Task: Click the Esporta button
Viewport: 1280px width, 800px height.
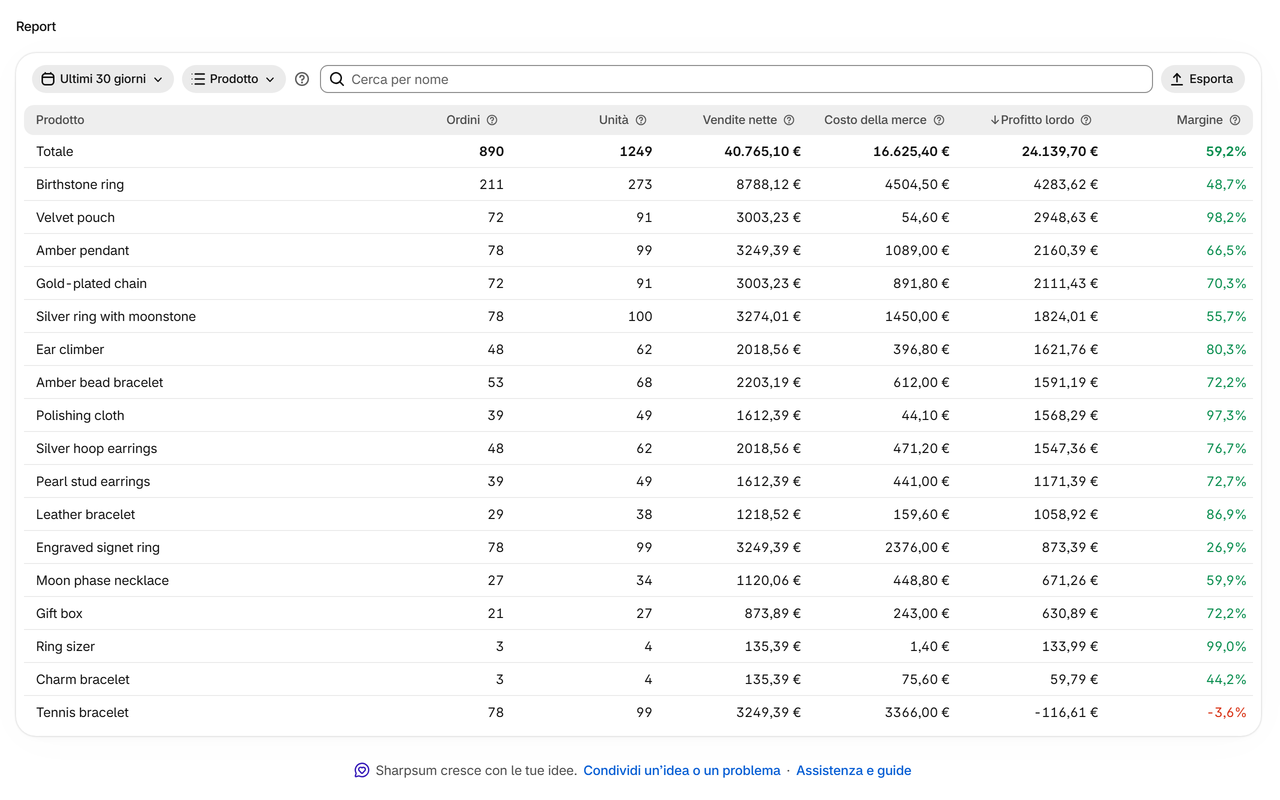Action: pos(1203,79)
